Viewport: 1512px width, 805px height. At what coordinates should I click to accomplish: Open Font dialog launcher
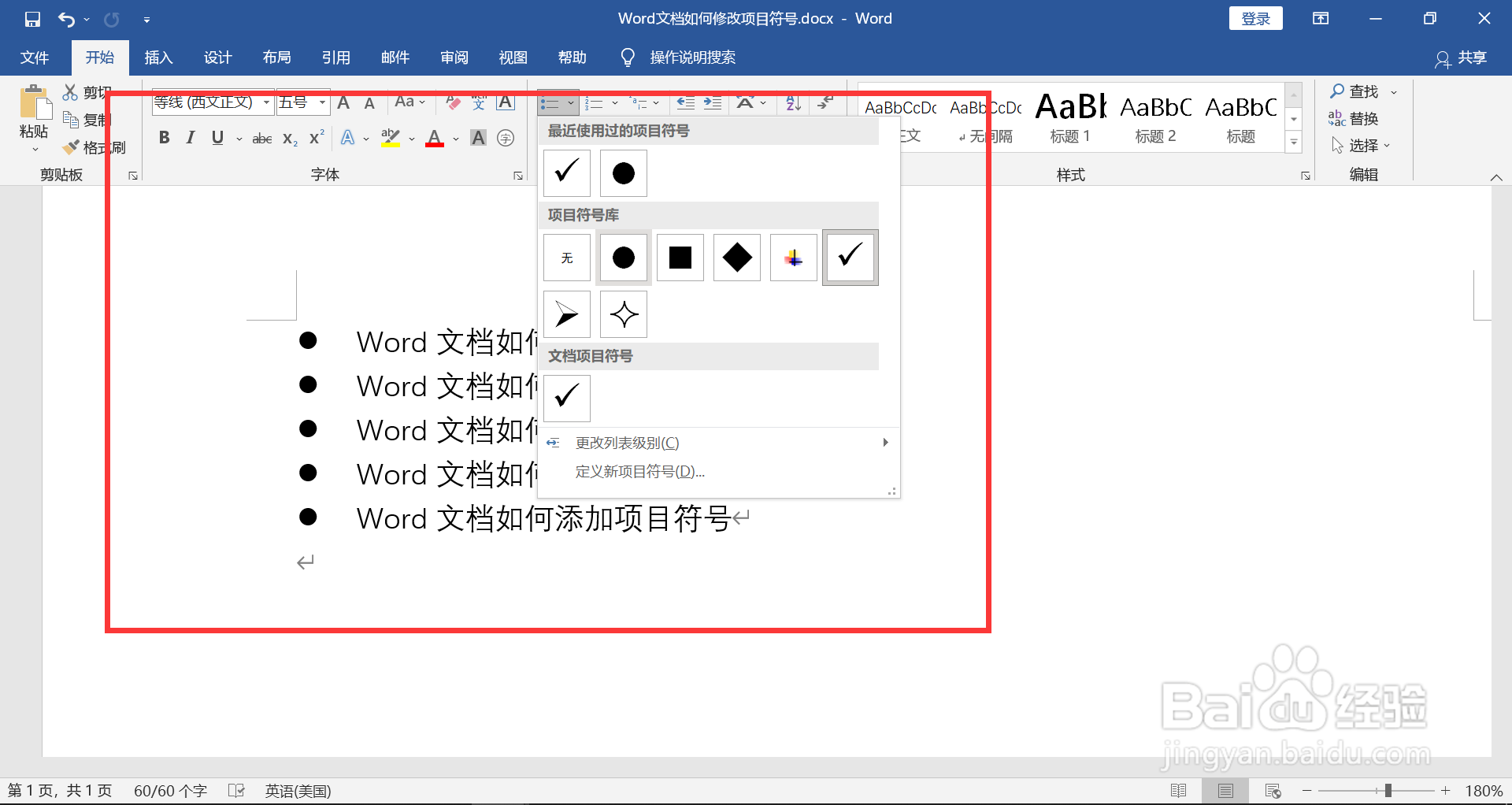tap(518, 176)
